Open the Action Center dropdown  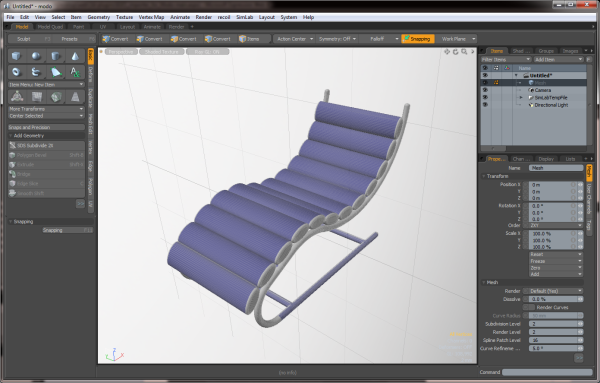tap(295, 39)
